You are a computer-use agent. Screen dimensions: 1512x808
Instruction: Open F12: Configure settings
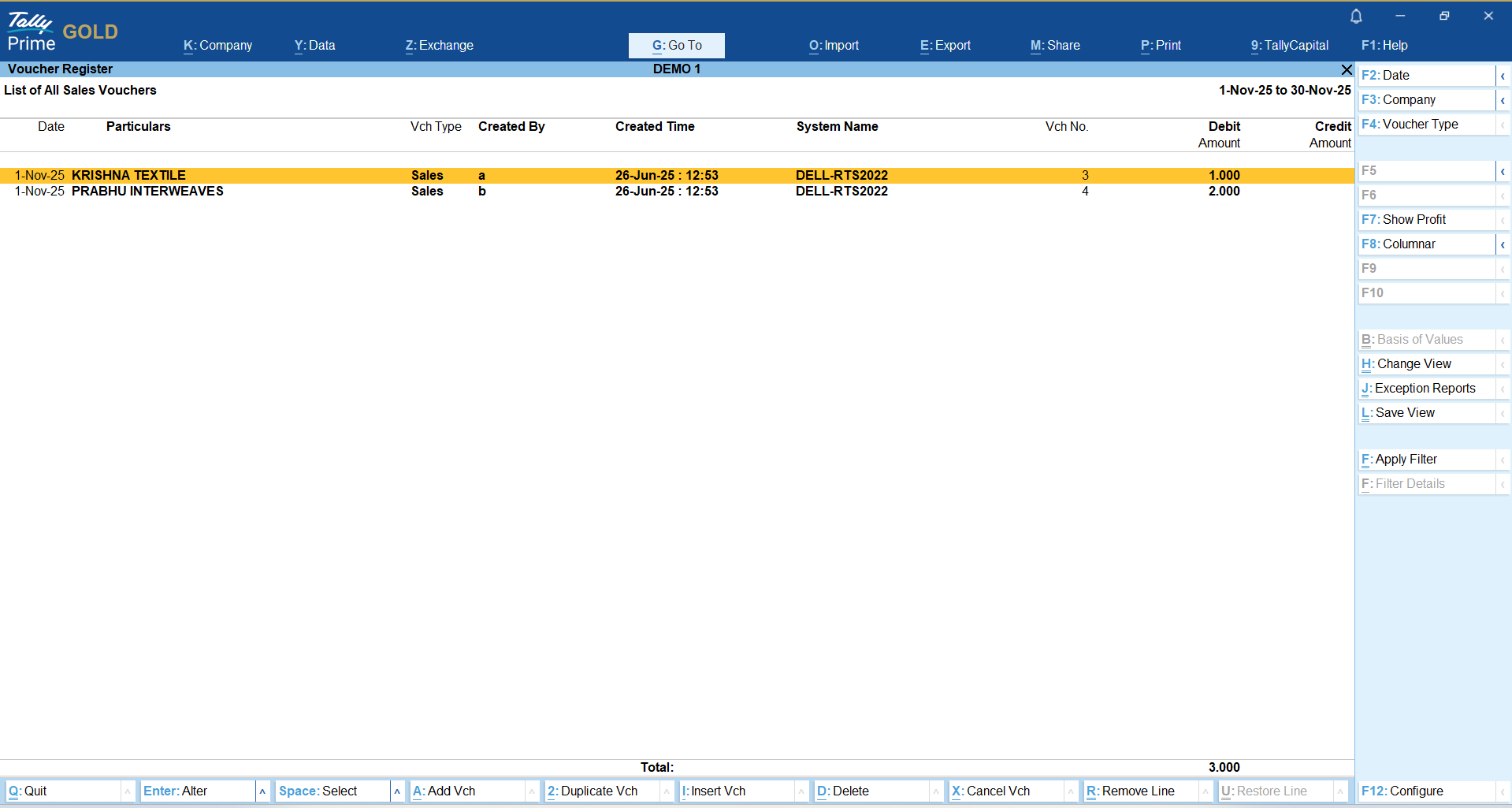coord(1402,791)
